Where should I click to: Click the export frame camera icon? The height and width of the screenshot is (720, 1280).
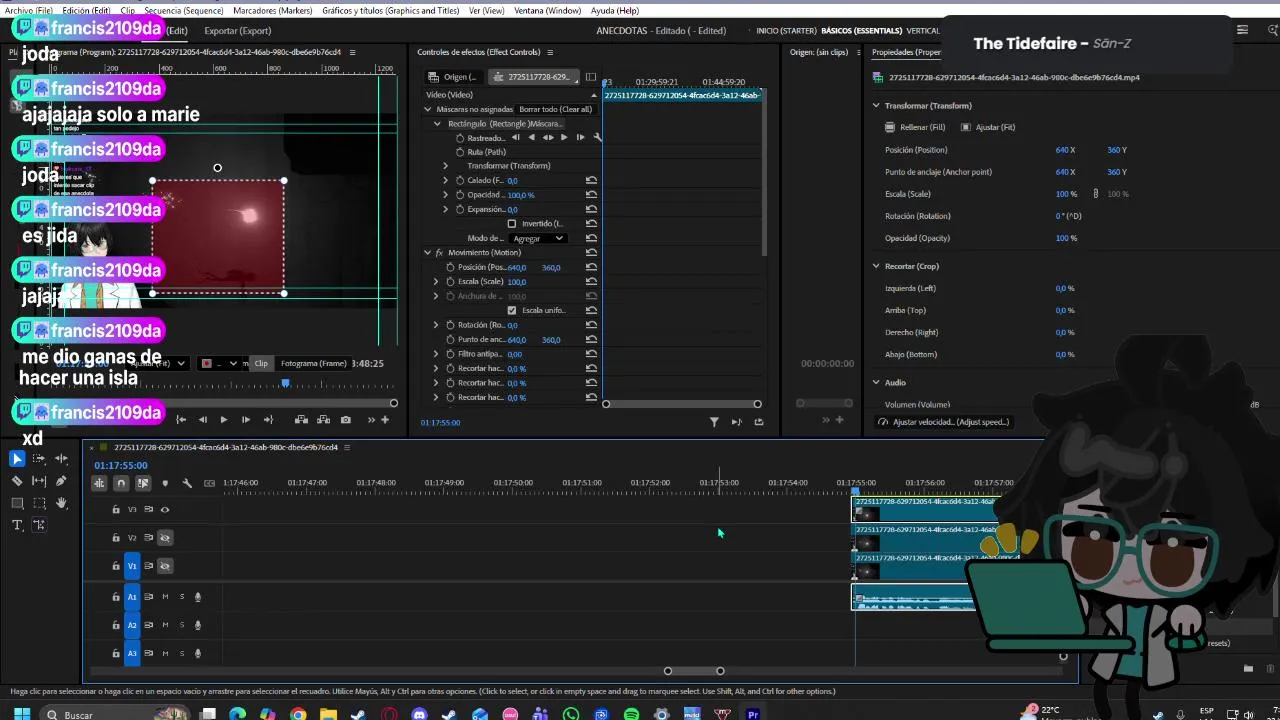tap(346, 420)
